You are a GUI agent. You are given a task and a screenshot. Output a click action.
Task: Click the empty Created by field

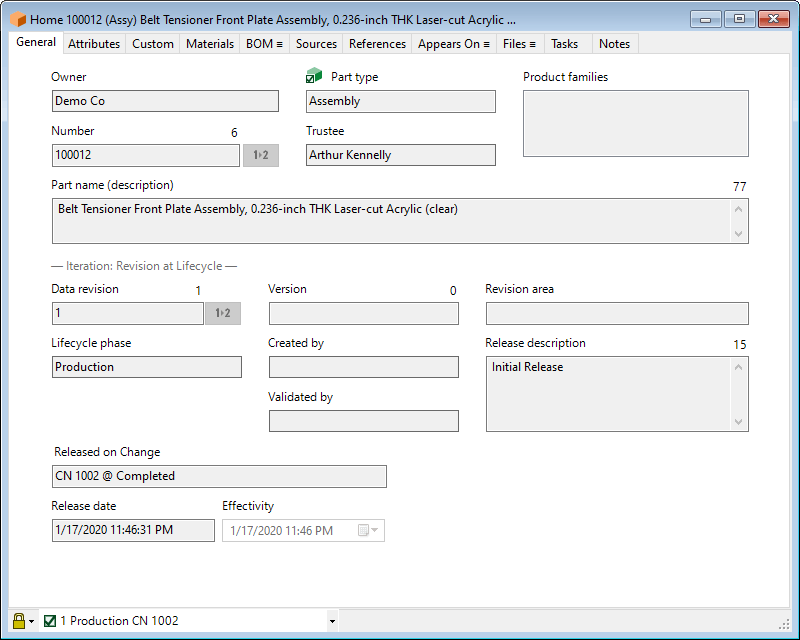click(364, 367)
